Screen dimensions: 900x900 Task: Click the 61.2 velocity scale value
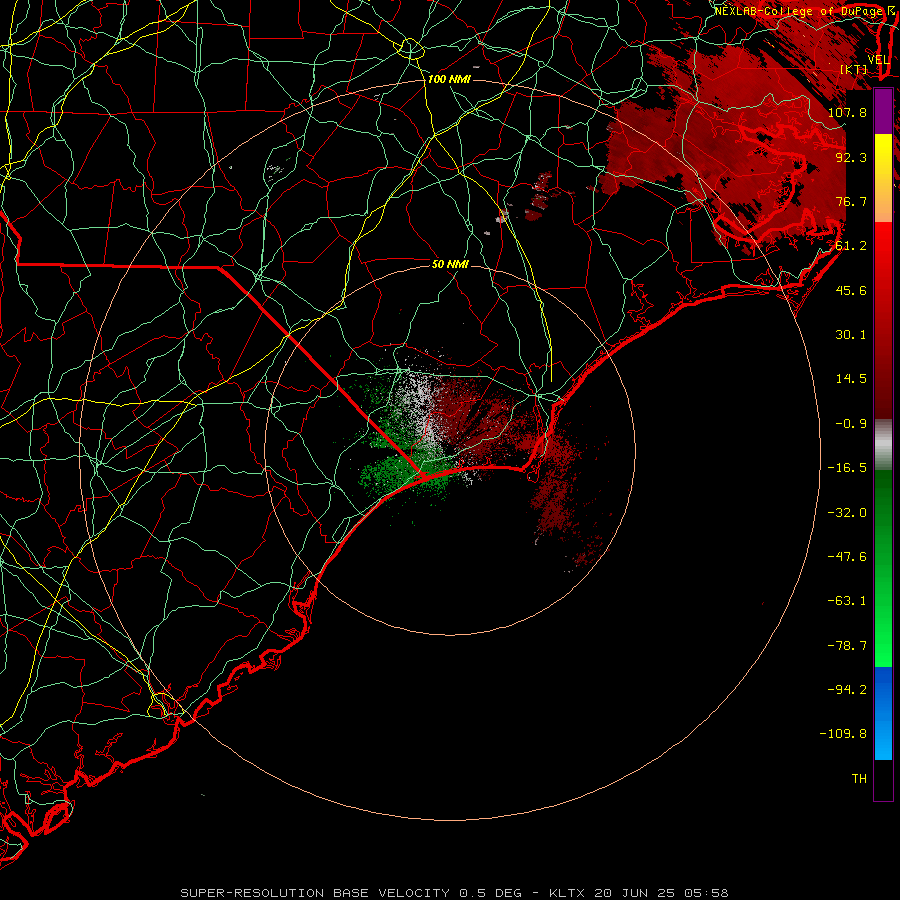coord(851,246)
